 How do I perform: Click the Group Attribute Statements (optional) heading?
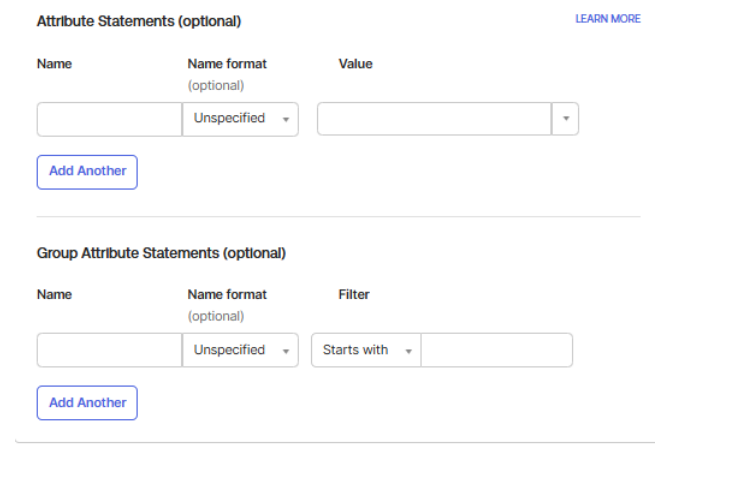click(161, 254)
